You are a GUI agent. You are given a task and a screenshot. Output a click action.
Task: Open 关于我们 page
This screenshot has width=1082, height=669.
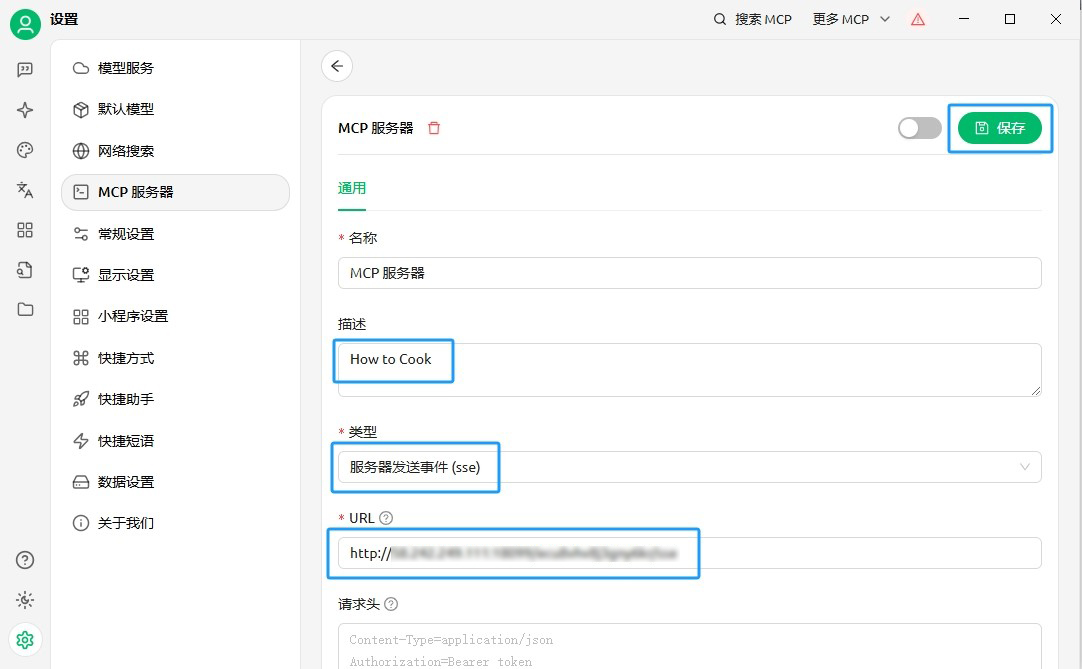(175, 523)
